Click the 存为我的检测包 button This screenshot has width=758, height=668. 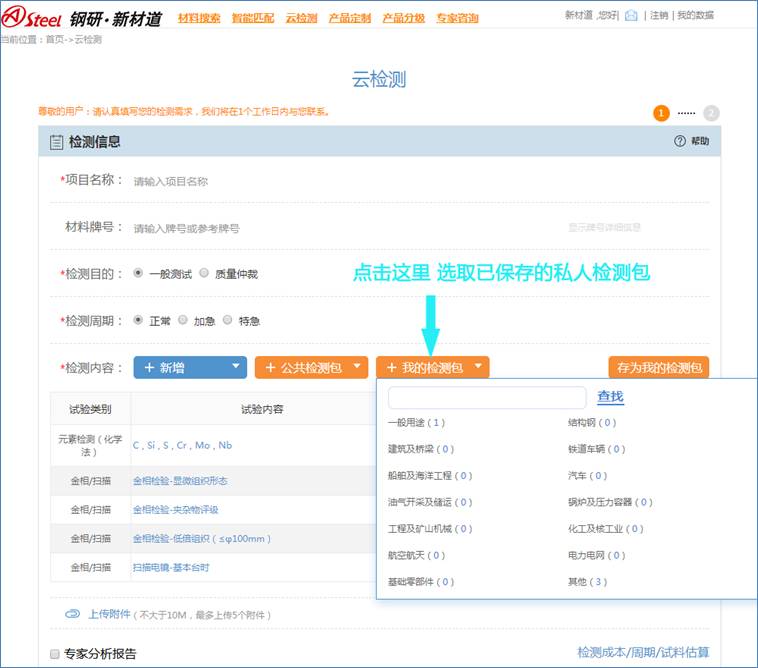(x=659, y=368)
